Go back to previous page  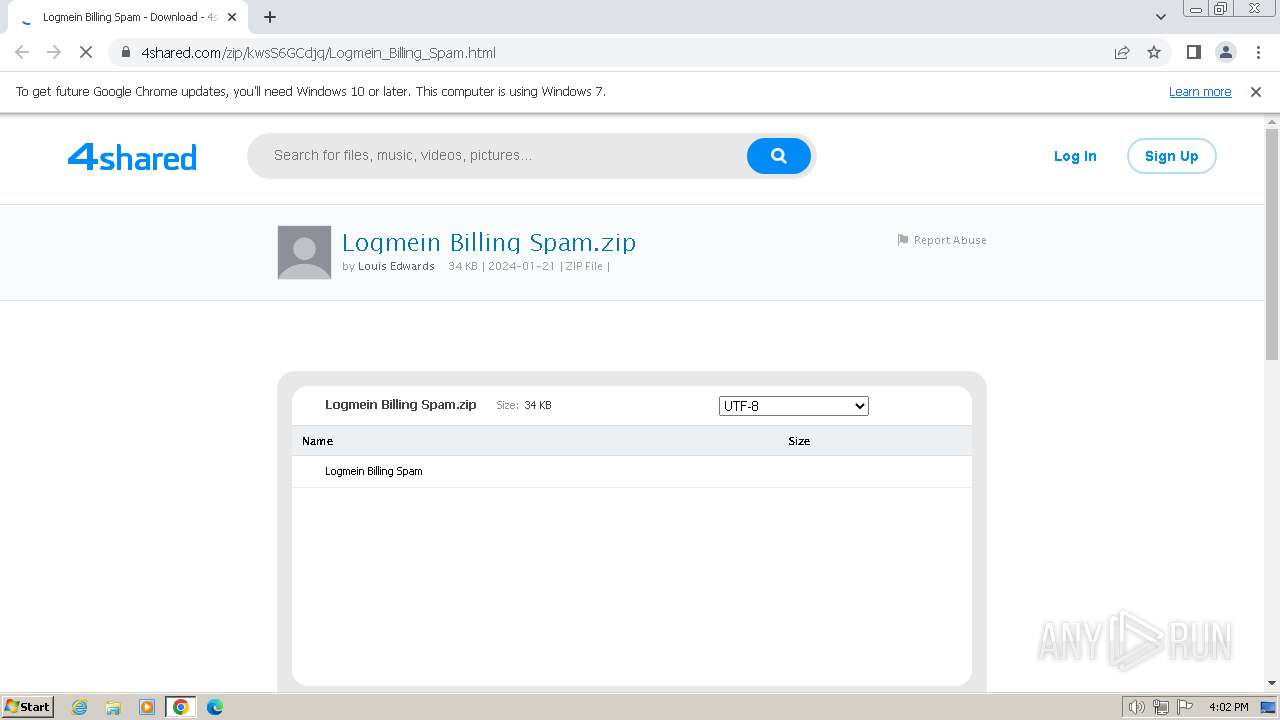click(22, 52)
